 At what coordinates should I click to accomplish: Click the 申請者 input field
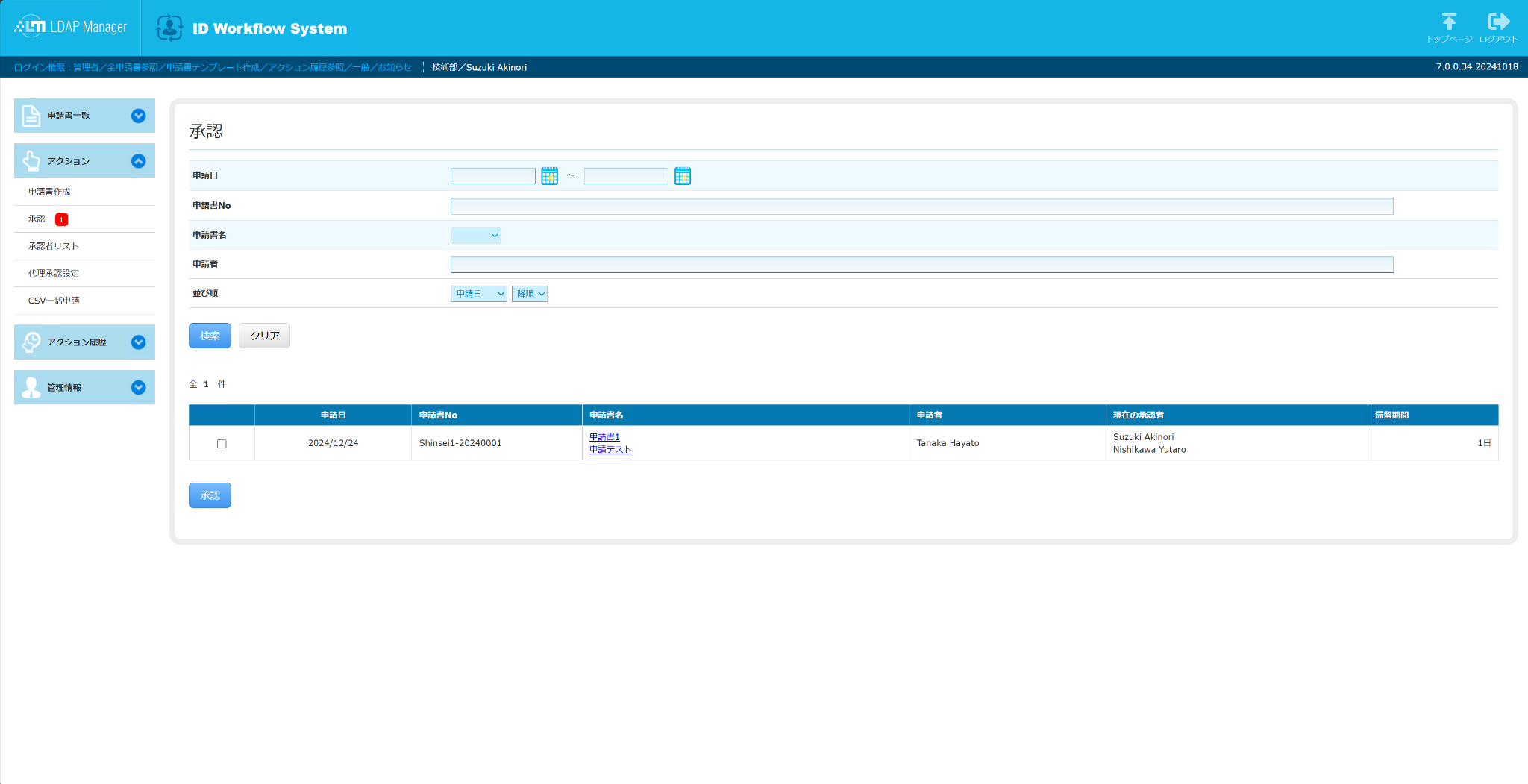coord(922,265)
